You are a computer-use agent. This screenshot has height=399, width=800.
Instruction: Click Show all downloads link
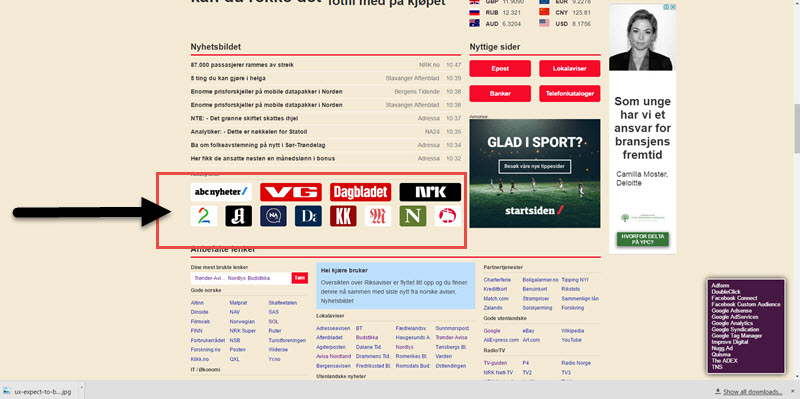point(752,392)
